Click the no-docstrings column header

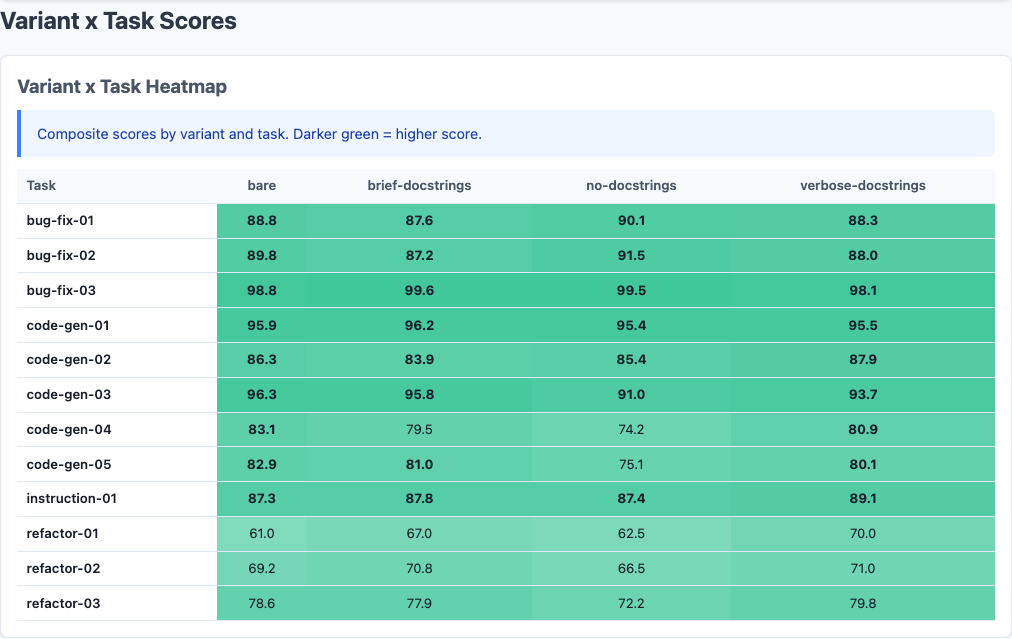[x=631, y=185]
